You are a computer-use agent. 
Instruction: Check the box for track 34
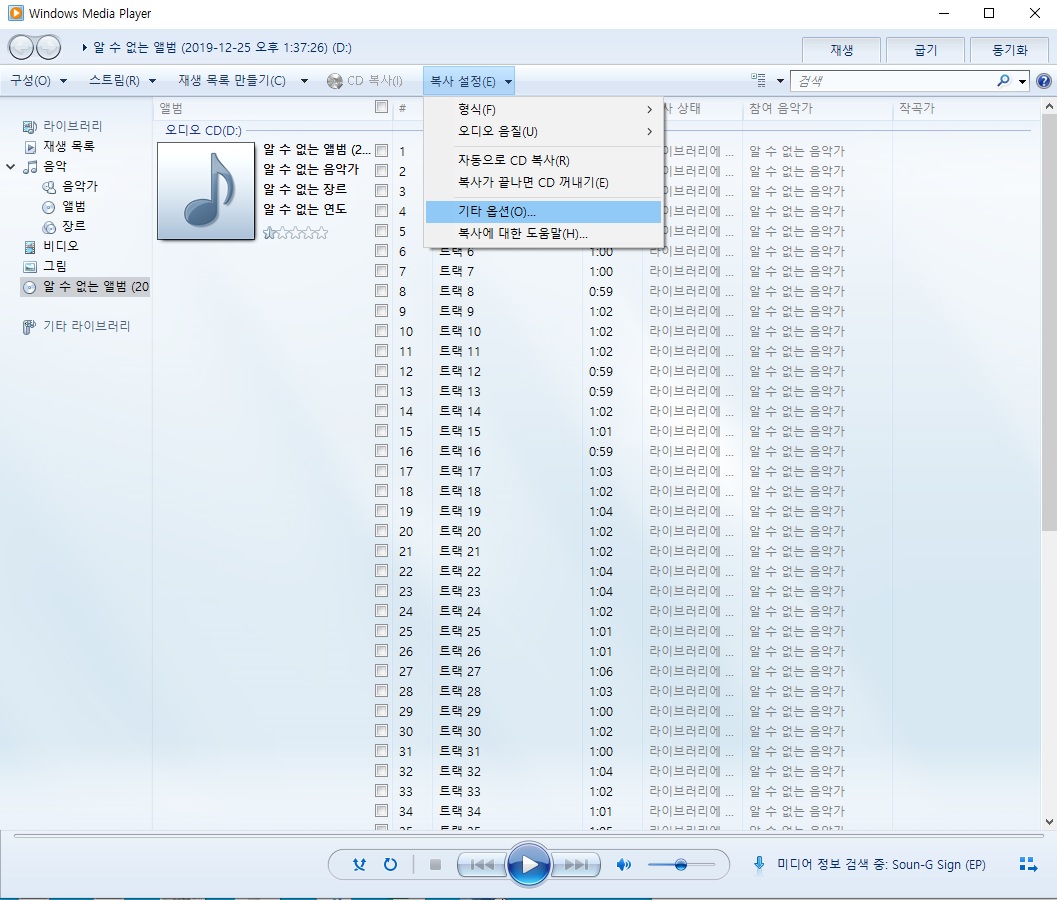[382, 810]
